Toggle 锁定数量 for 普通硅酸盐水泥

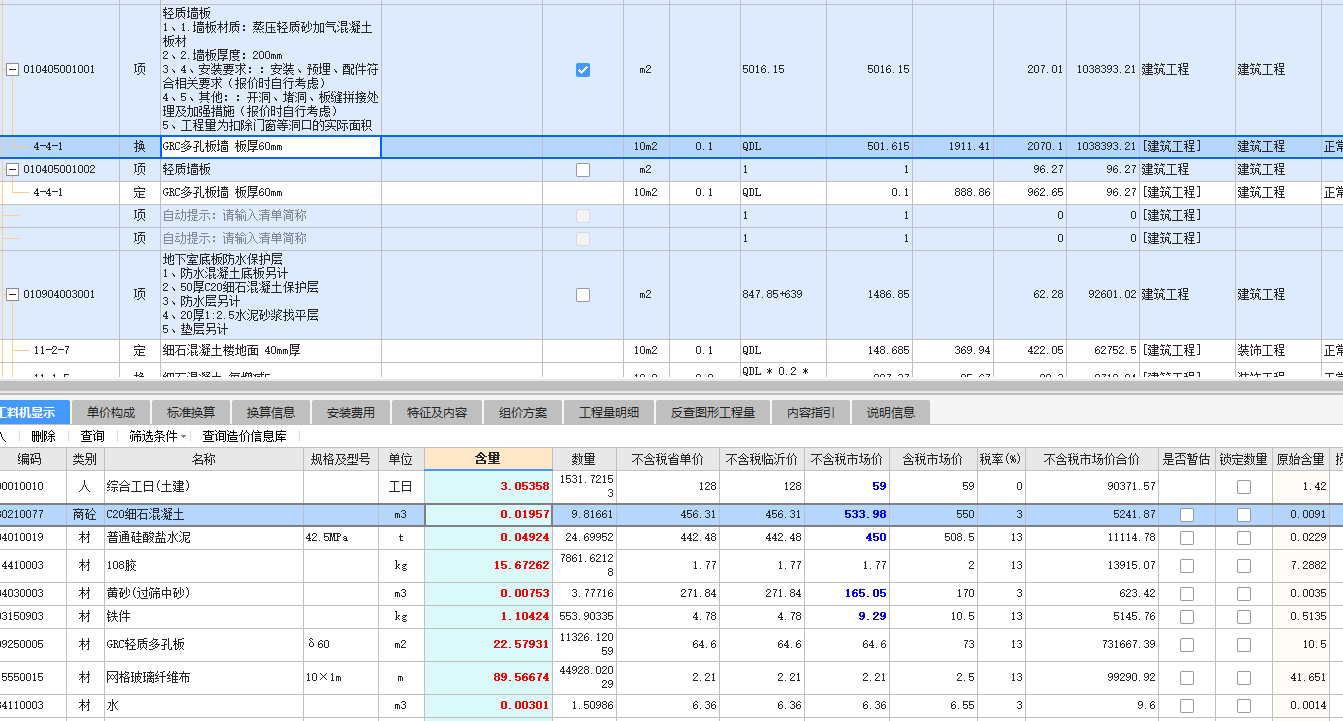tap(1243, 538)
